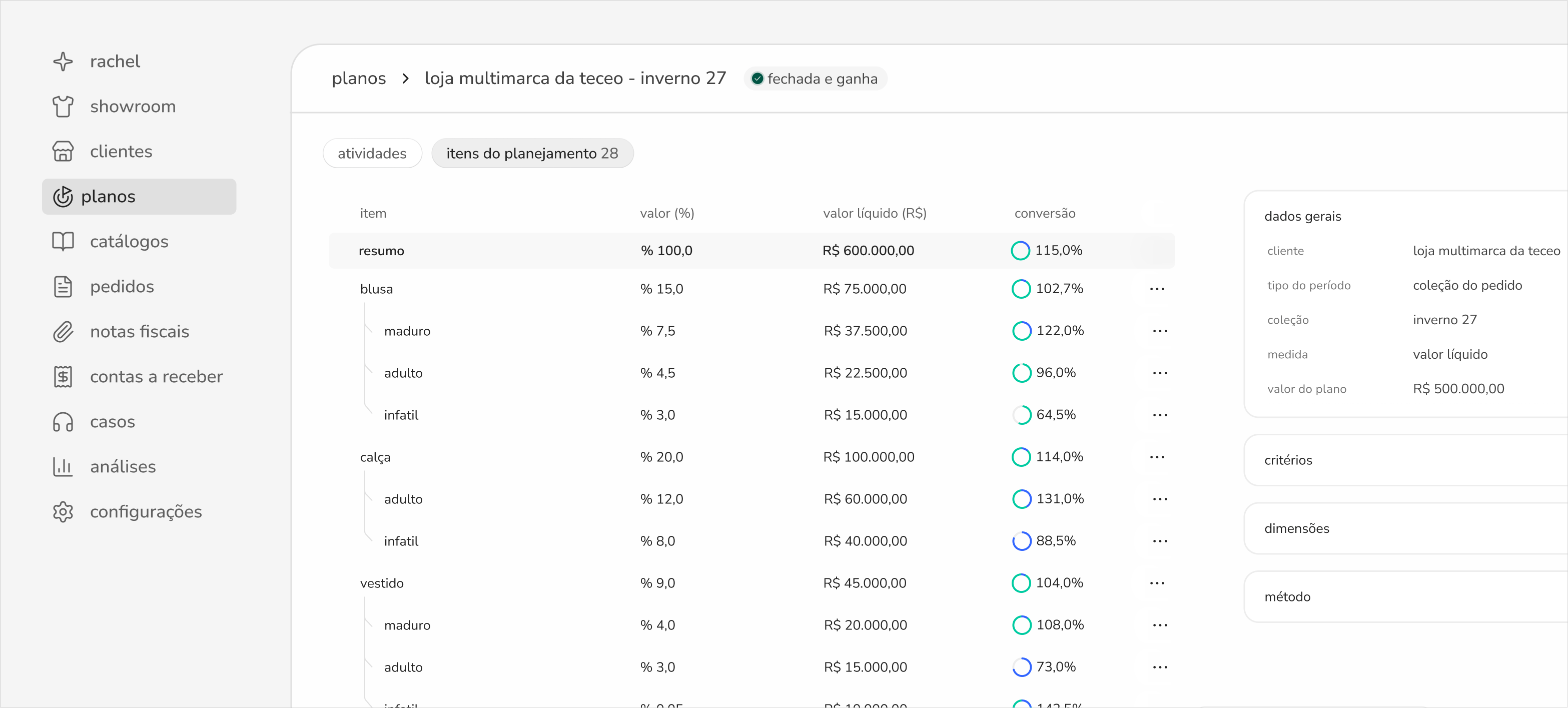1568x708 pixels.
Task: Open the rachel sparkle assistant icon
Action: (63, 62)
